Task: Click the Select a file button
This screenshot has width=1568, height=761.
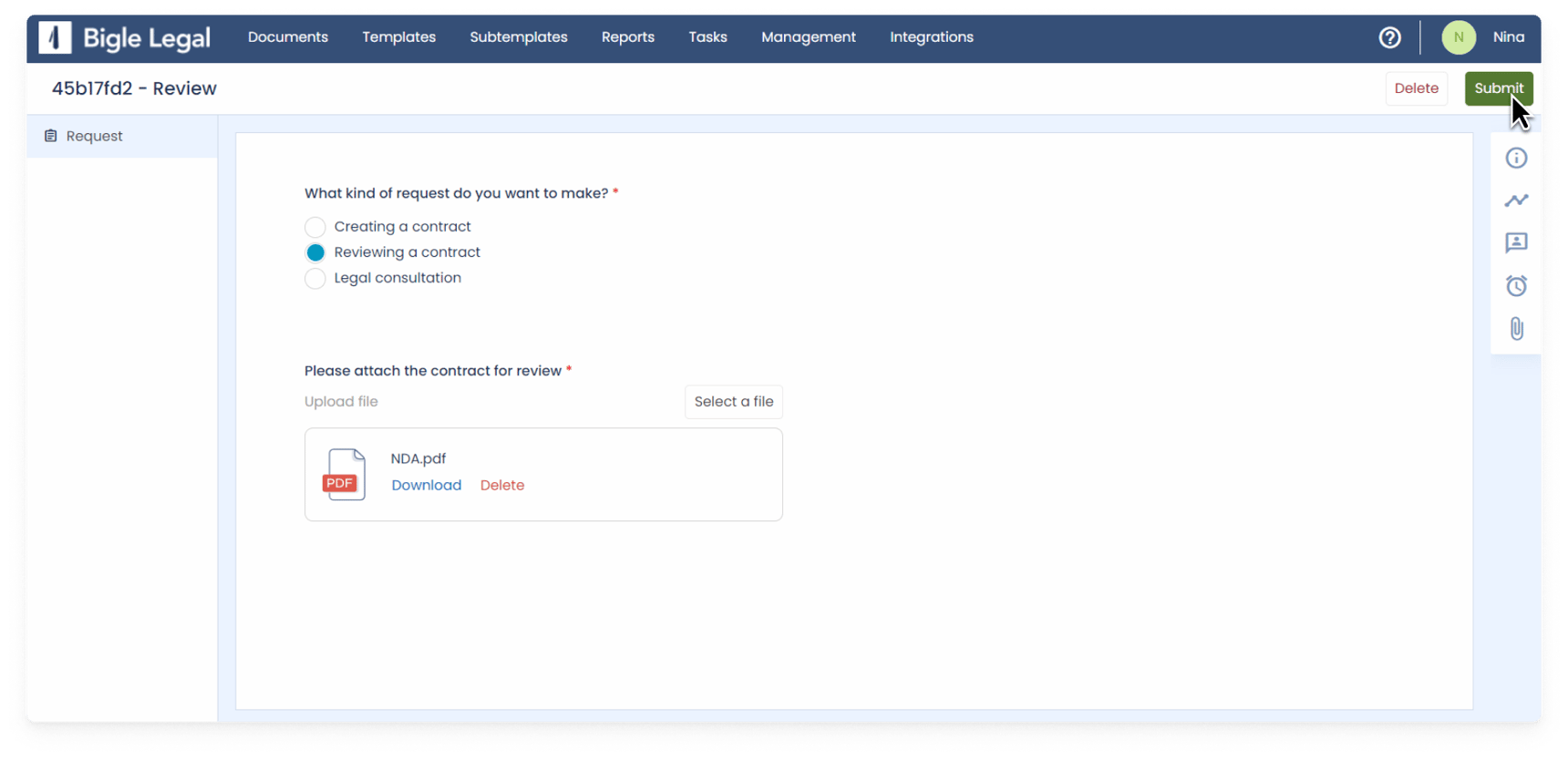Action: point(733,402)
